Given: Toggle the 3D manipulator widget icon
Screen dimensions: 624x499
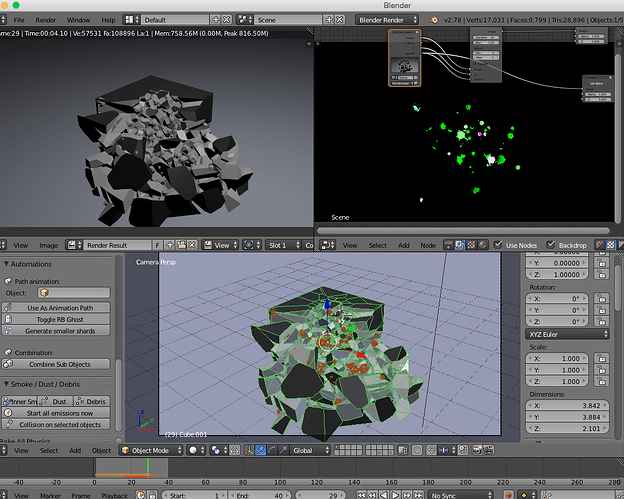Looking at the screenshot, I should pyautogui.click(x=249, y=450).
